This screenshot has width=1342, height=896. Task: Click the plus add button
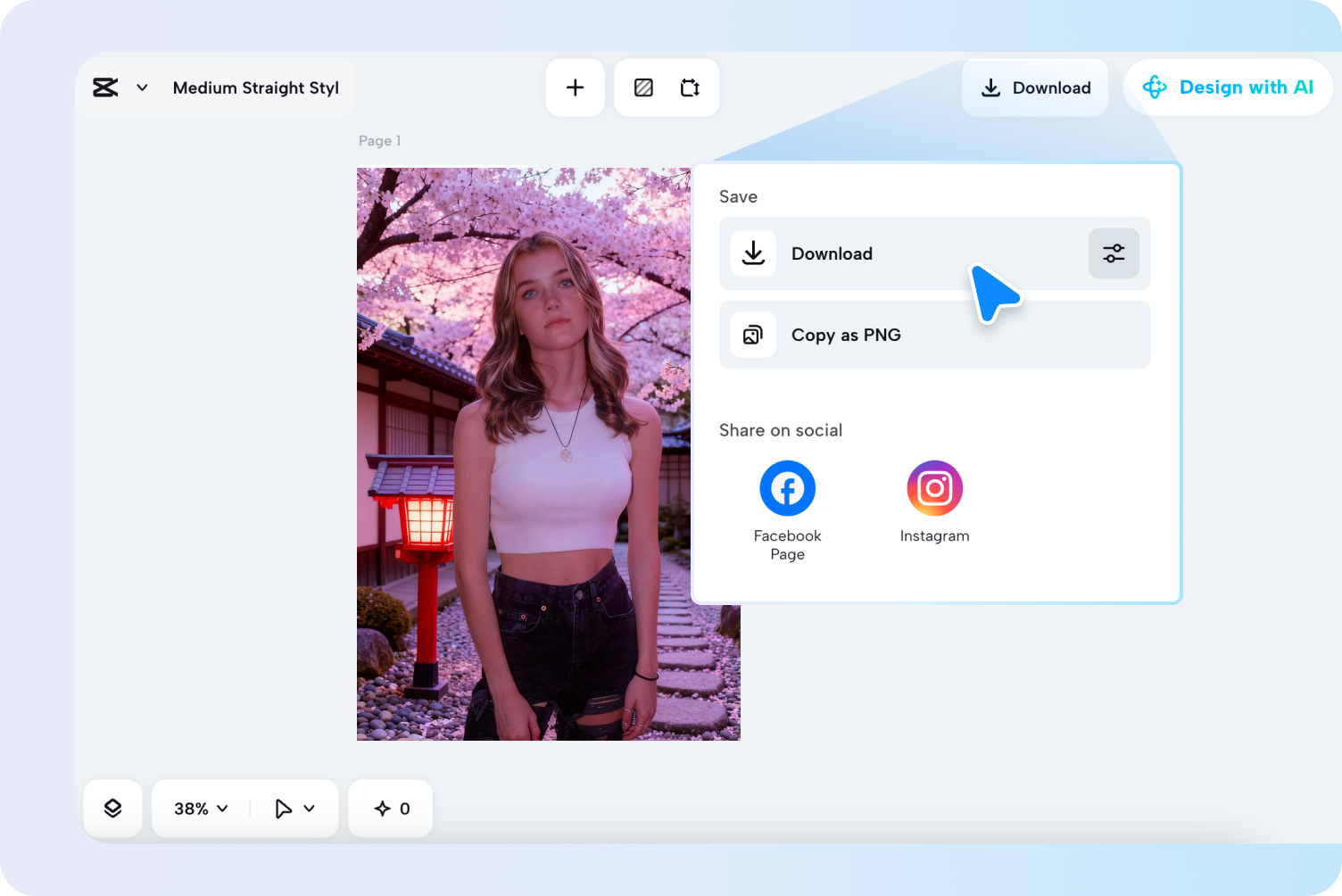(x=576, y=87)
